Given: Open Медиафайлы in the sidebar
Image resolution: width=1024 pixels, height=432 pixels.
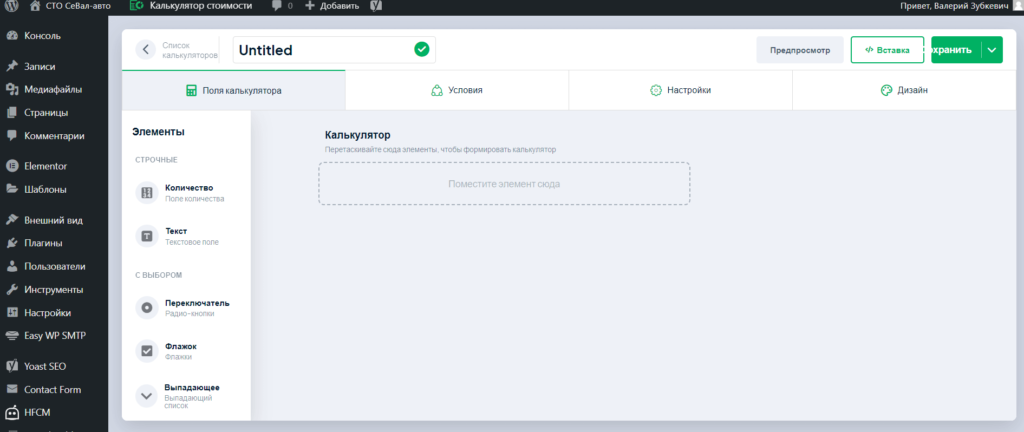Looking at the screenshot, I should tap(54, 89).
